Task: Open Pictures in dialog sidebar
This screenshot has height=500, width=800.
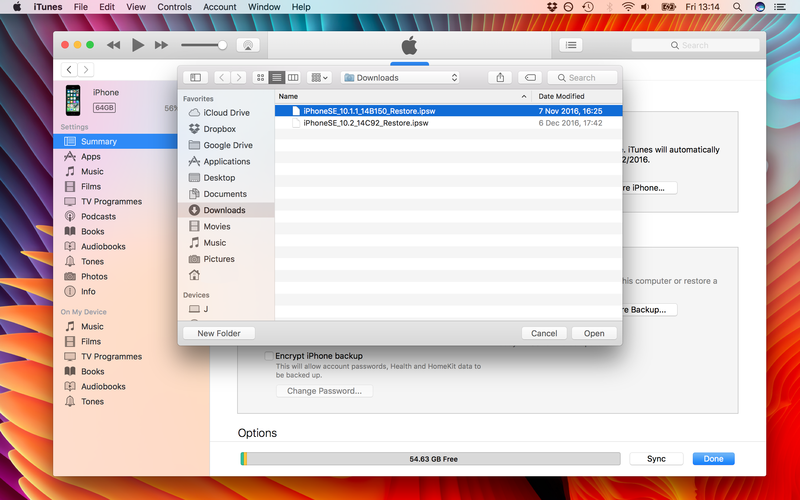Action: pos(226,259)
